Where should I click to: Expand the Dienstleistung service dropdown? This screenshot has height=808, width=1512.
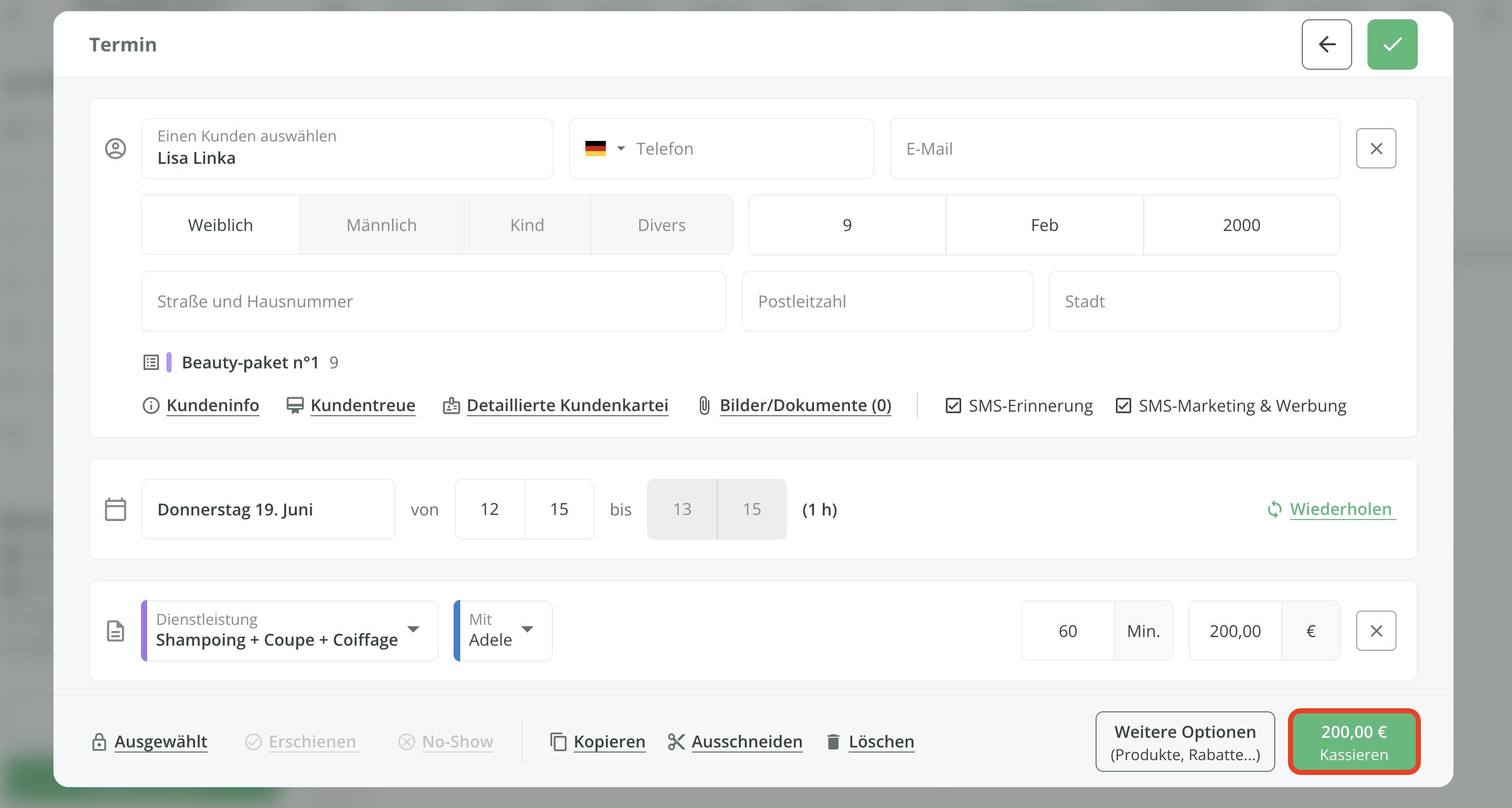(x=413, y=629)
